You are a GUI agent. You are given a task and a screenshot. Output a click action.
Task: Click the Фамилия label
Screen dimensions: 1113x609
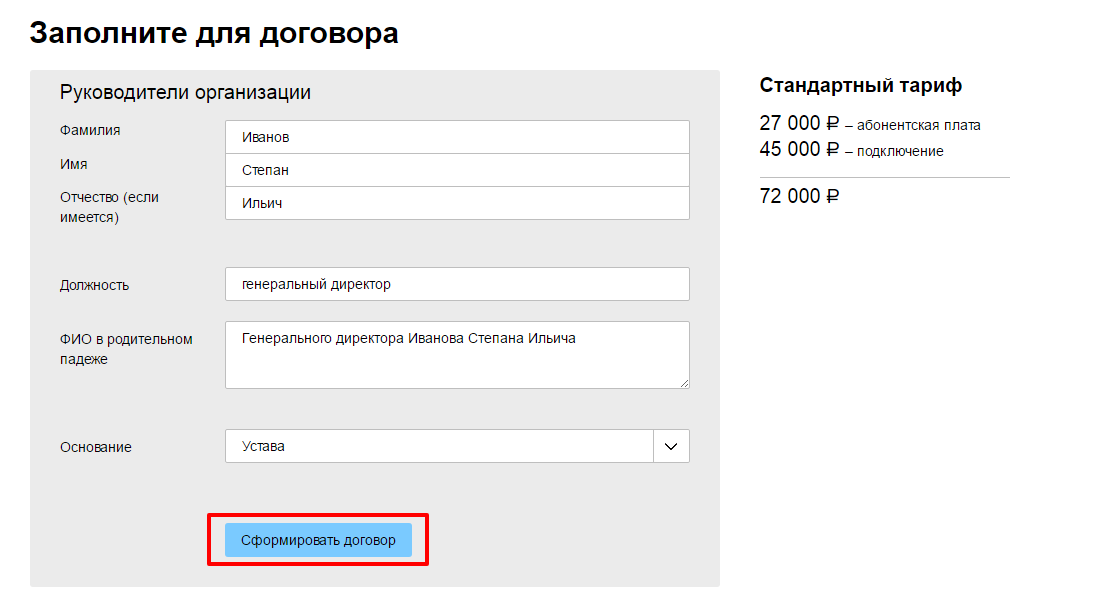[x=90, y=130]
